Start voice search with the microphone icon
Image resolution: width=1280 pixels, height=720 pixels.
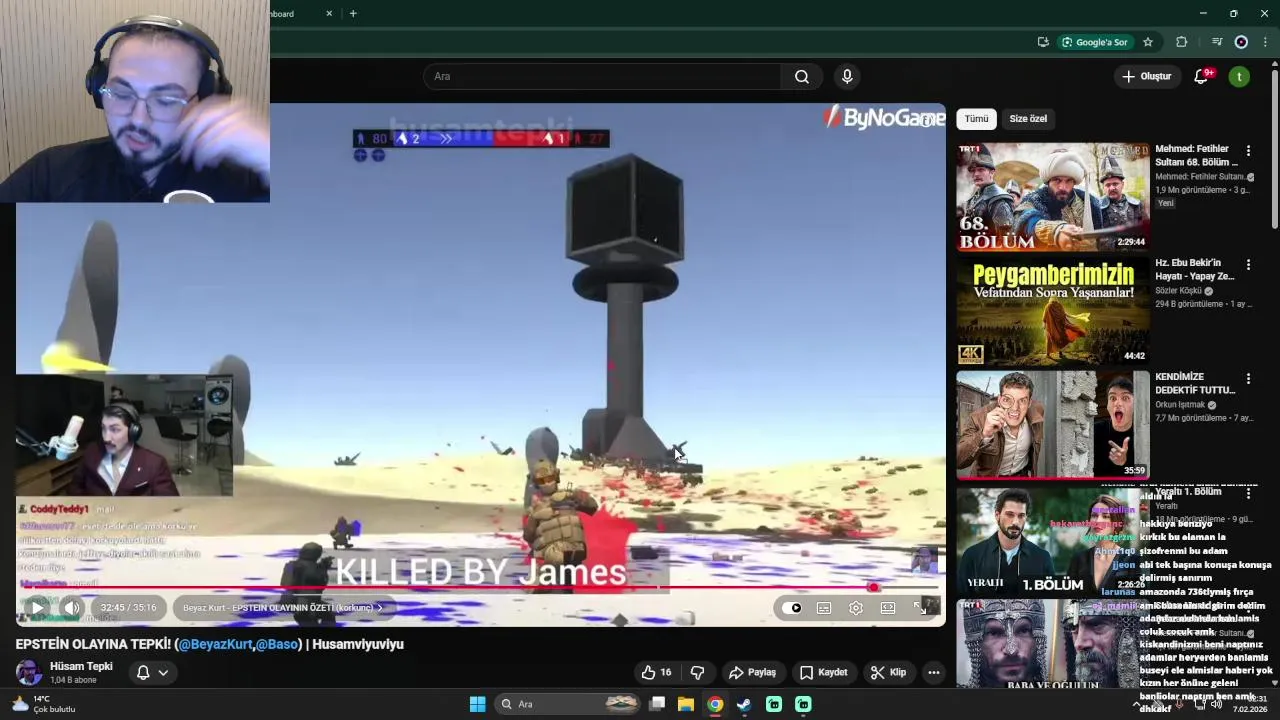click(847, 76)
